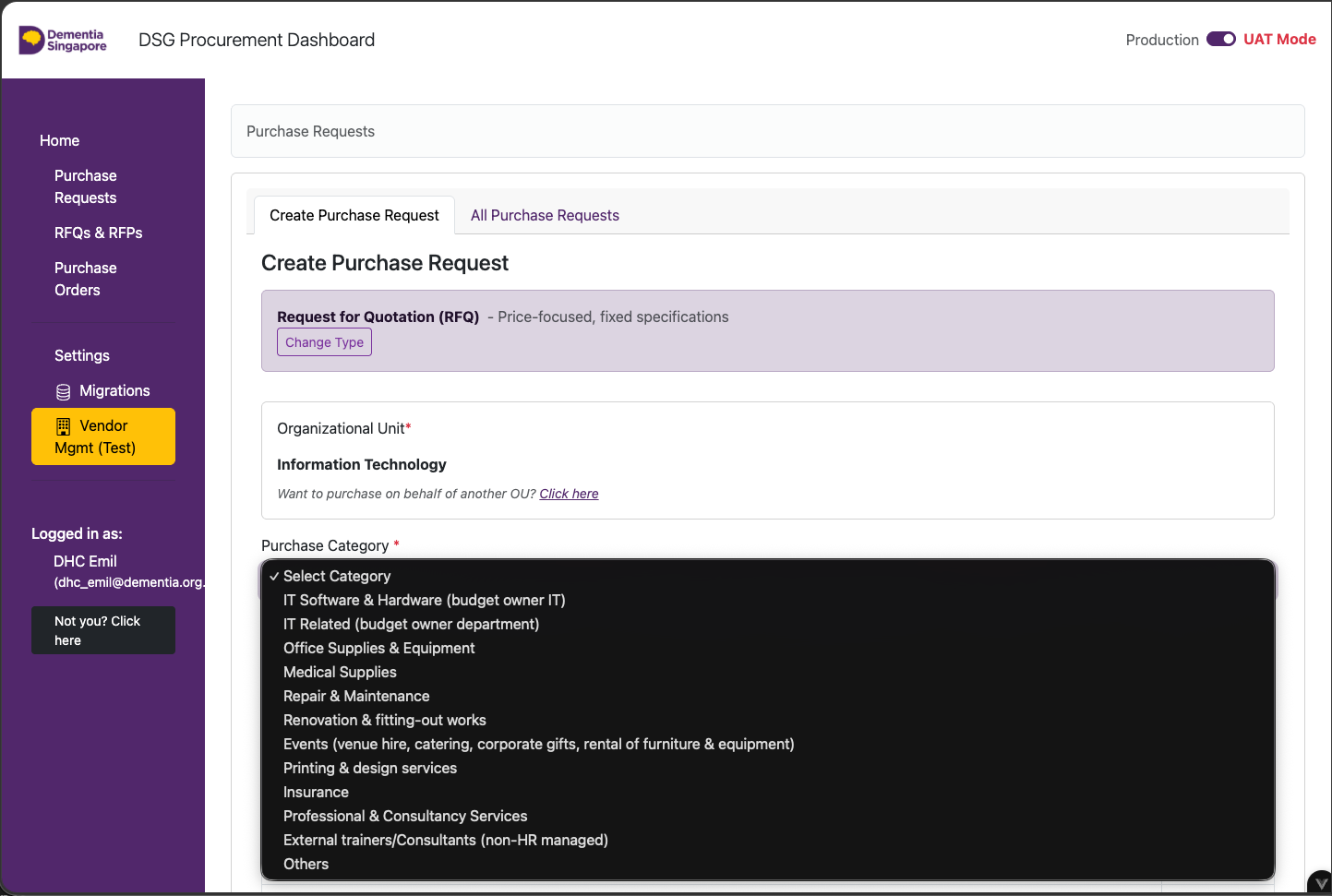This screenshot has width=1332, height=896.
Task: Switch to All Purchase Requests tab
Action: [545, 215]
